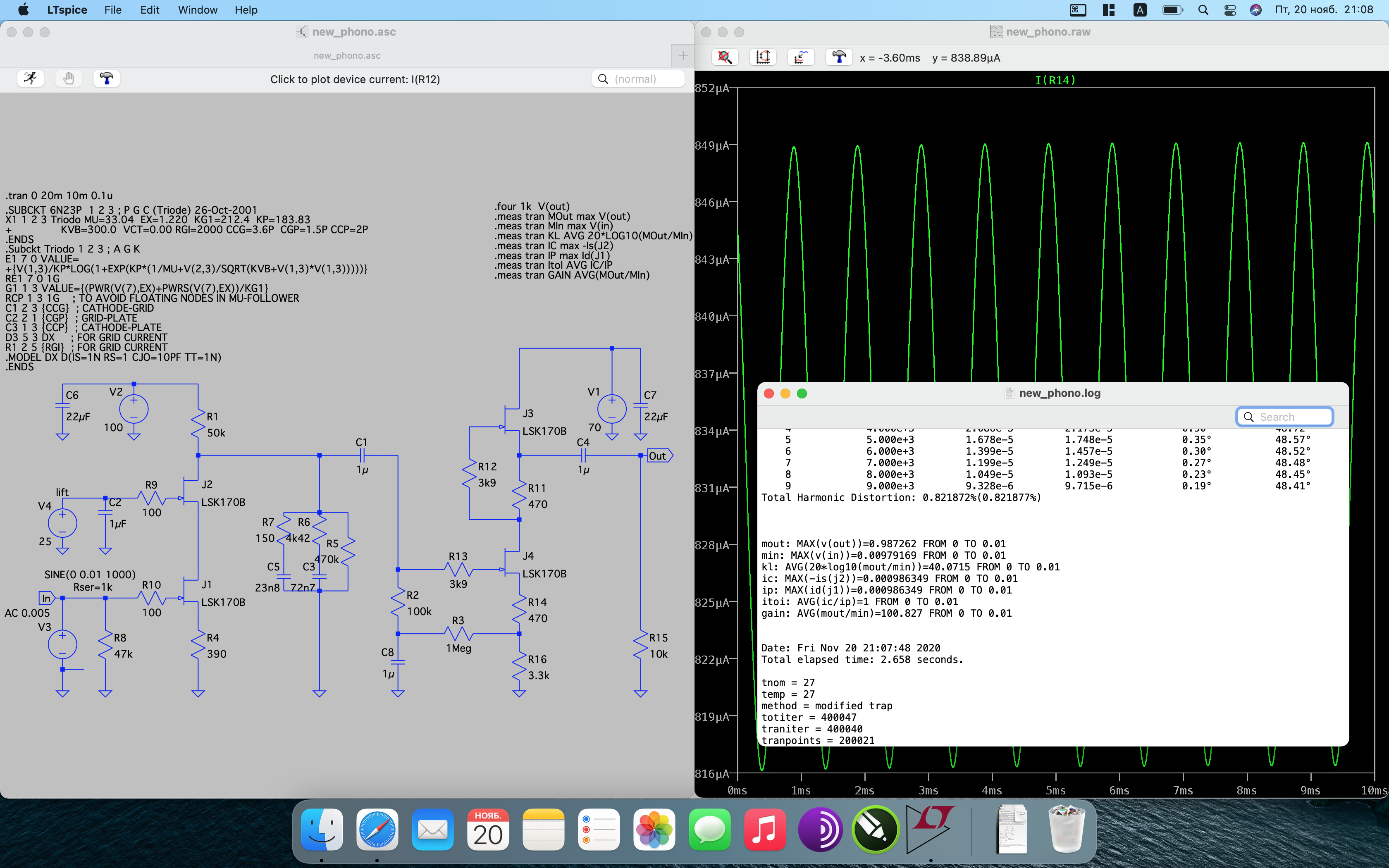Screen dimensions: 1389x868
Task: Open LTspice icon in the Dock
Action: (930, 830)
